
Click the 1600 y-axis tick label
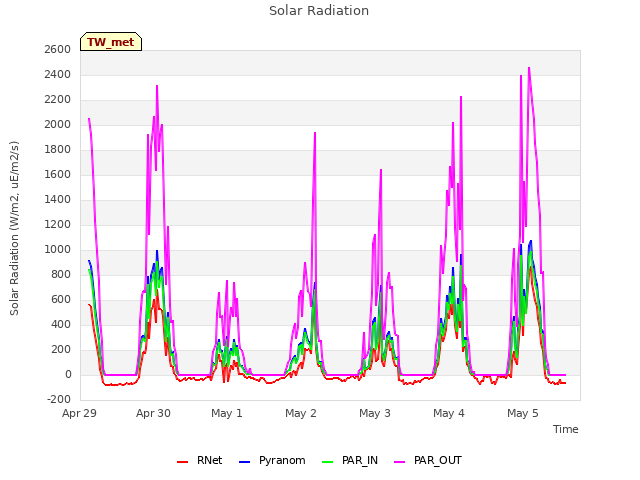pos(58,174)
